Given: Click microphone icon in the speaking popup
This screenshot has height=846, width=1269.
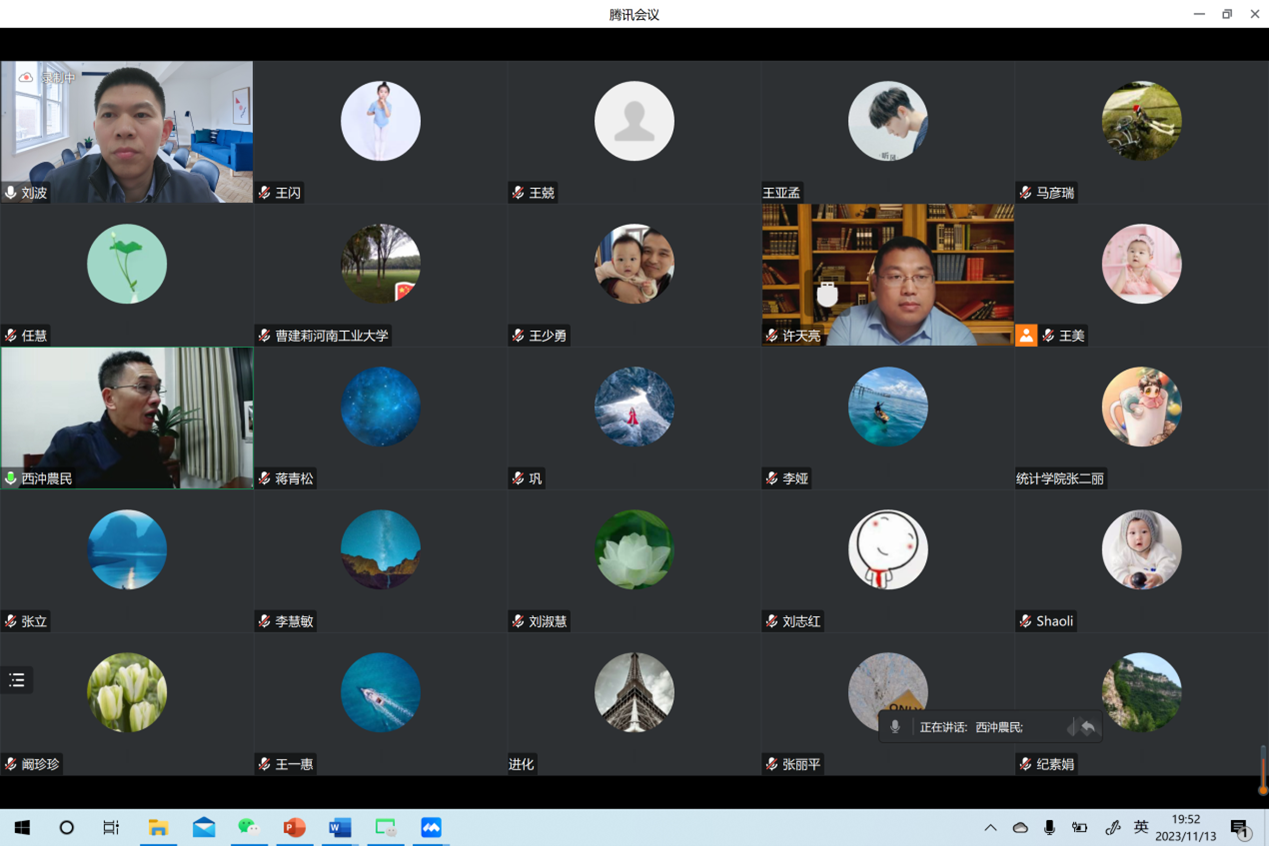Looking at the screenshot, I should (x=895, y=727).
